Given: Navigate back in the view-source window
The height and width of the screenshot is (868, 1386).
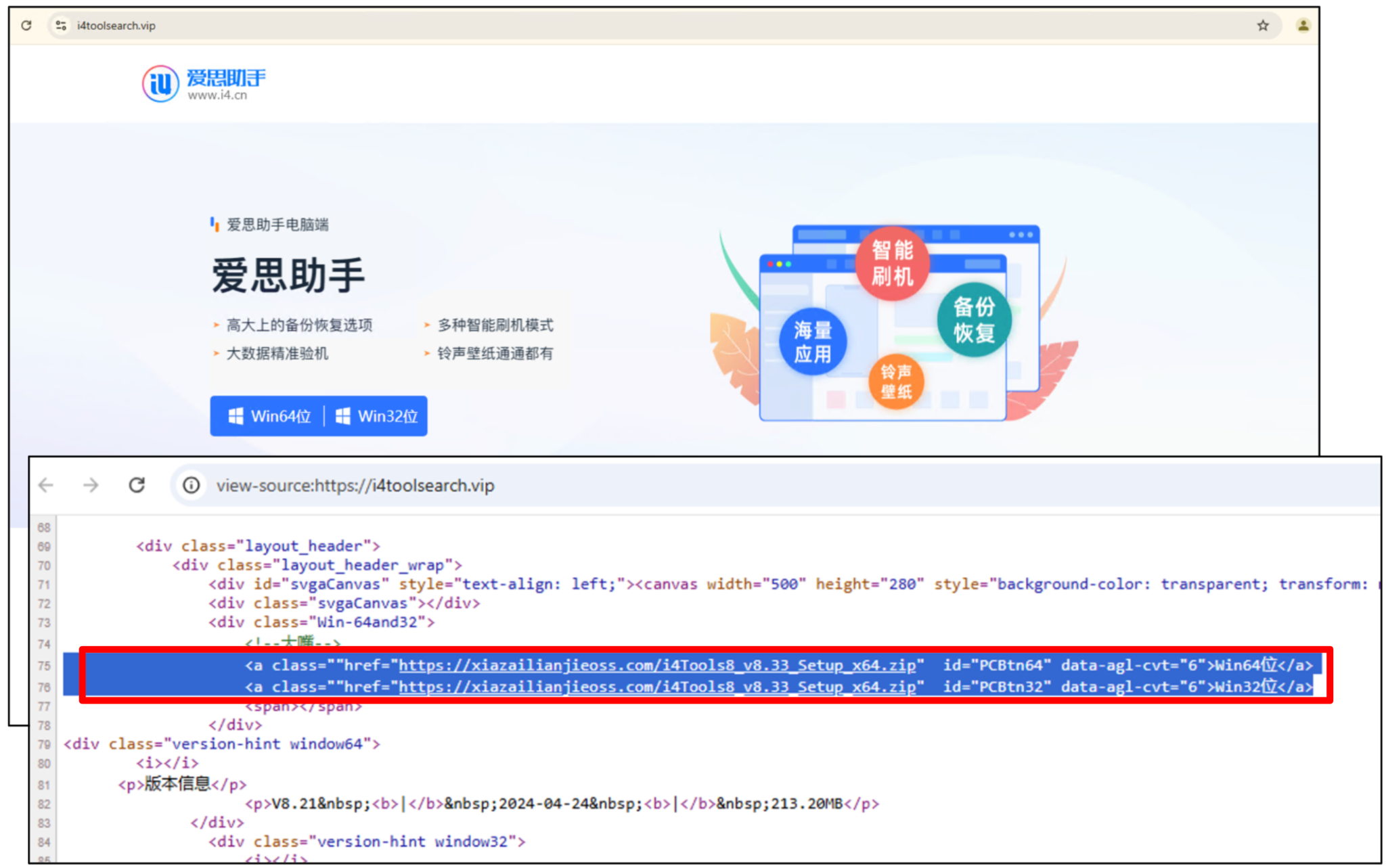Looking at the screenshot, I should pos(45,485).
